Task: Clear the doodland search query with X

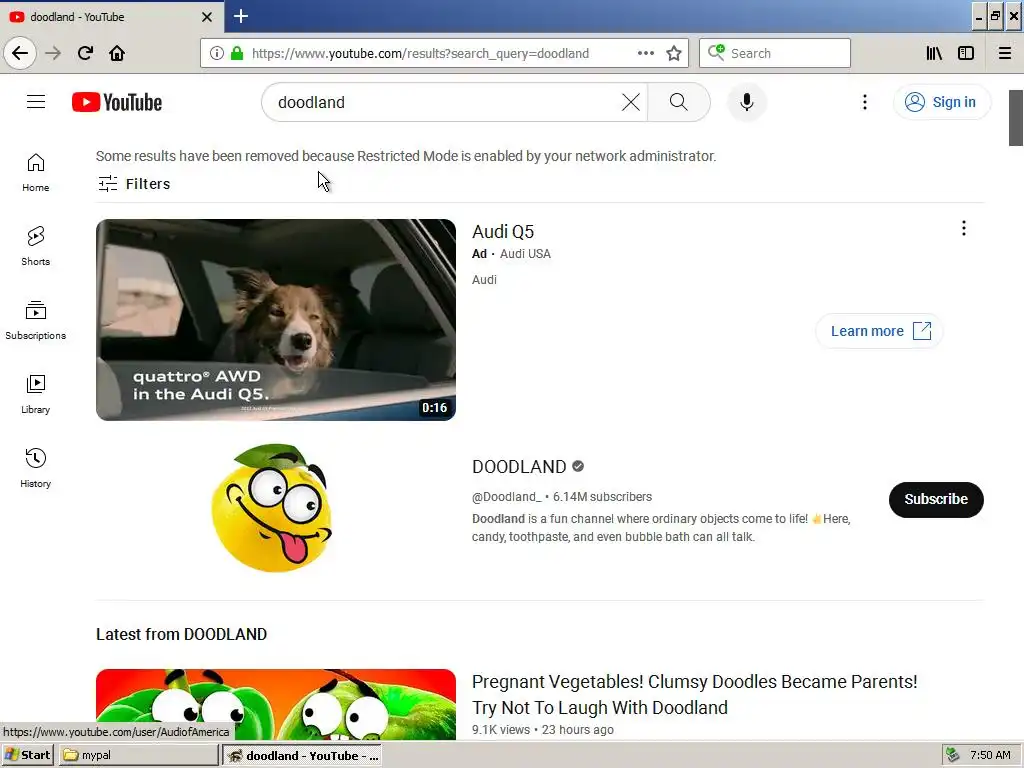Action: point(630,102)
